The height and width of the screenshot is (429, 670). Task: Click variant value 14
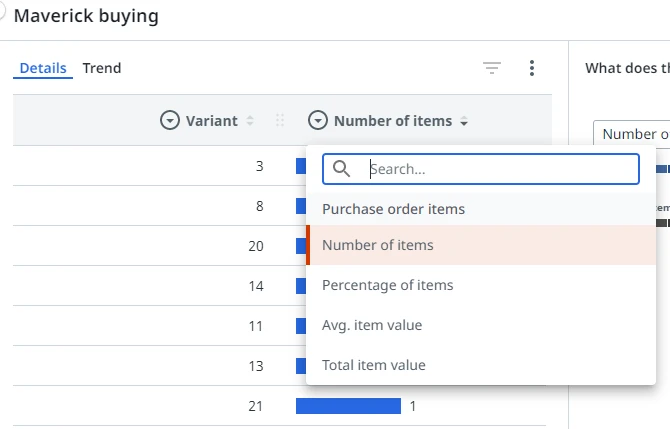pyautogui.click(x=256, y=286)
